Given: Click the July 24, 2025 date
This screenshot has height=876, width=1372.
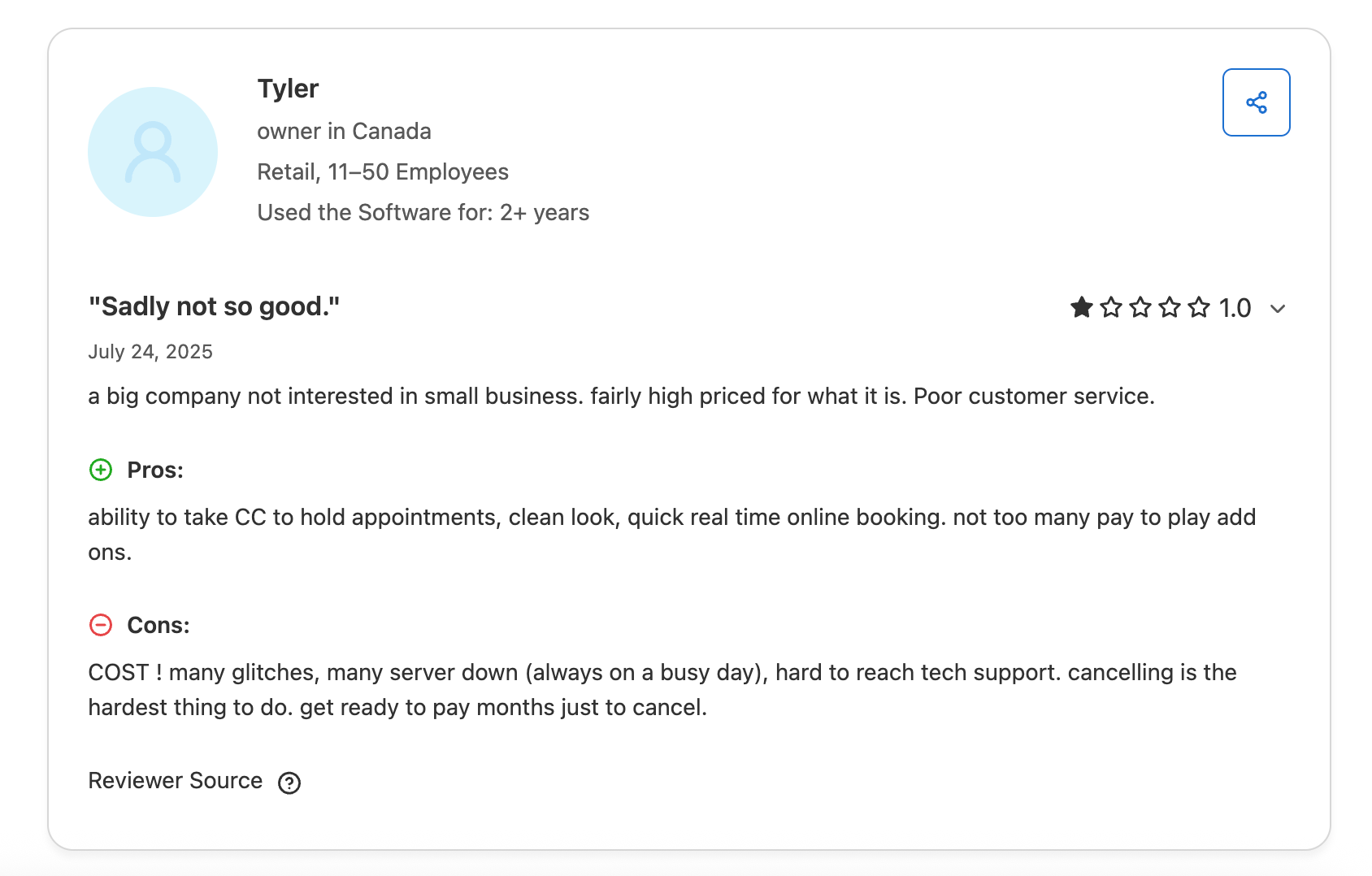Looking at the screenshot, I should click(150, 352).
